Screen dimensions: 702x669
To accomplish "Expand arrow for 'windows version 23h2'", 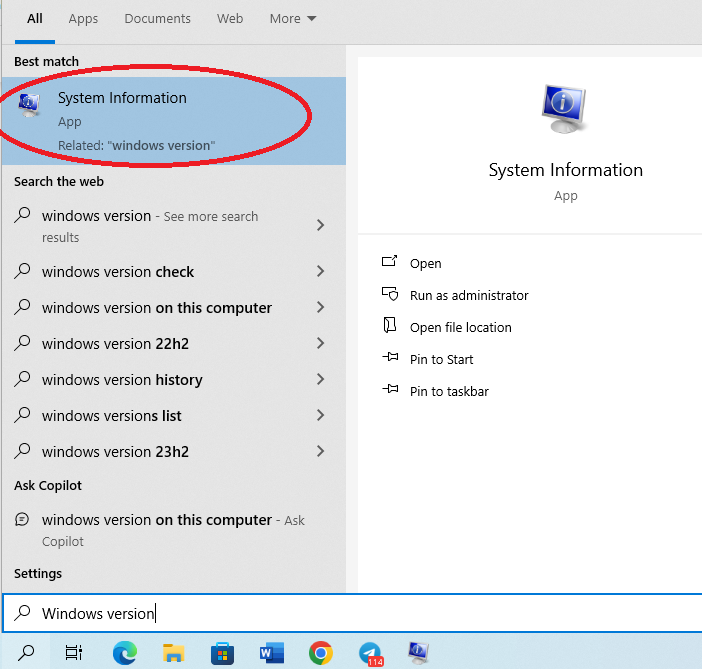I will coord(320,451).
